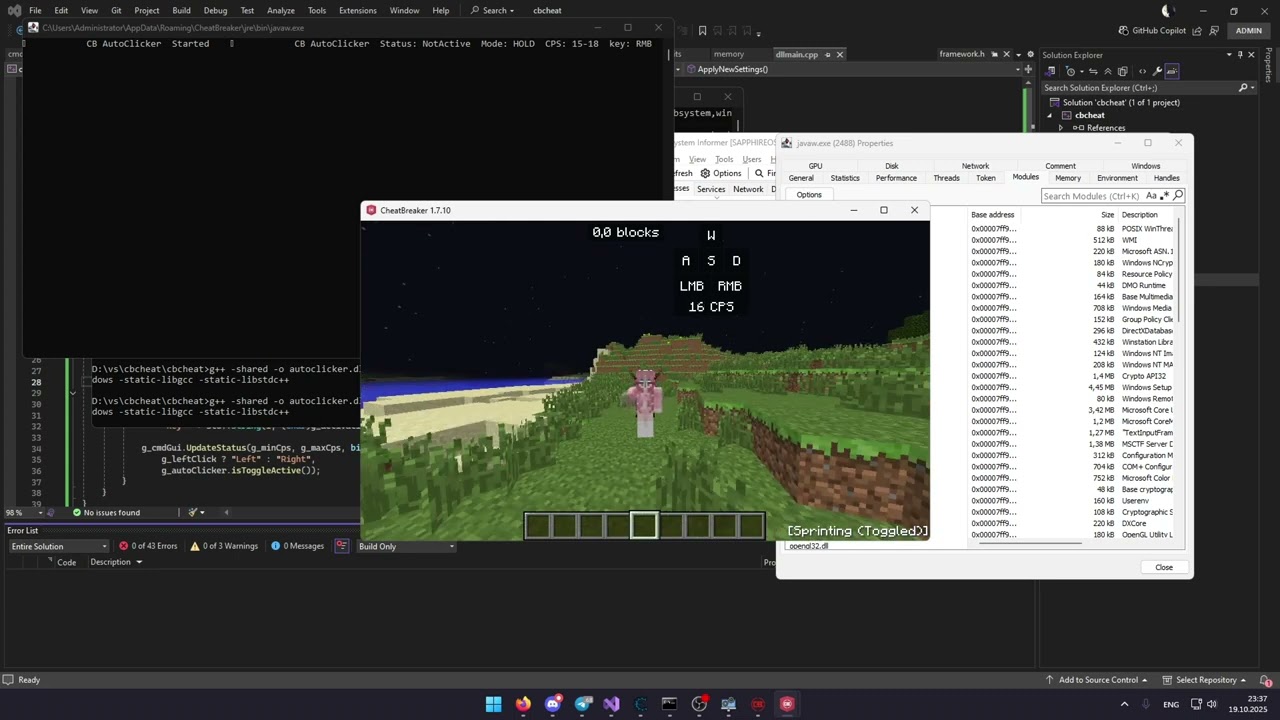
Task: Click Pending Changes Filter clock icon
Action: click(1070, 71)
